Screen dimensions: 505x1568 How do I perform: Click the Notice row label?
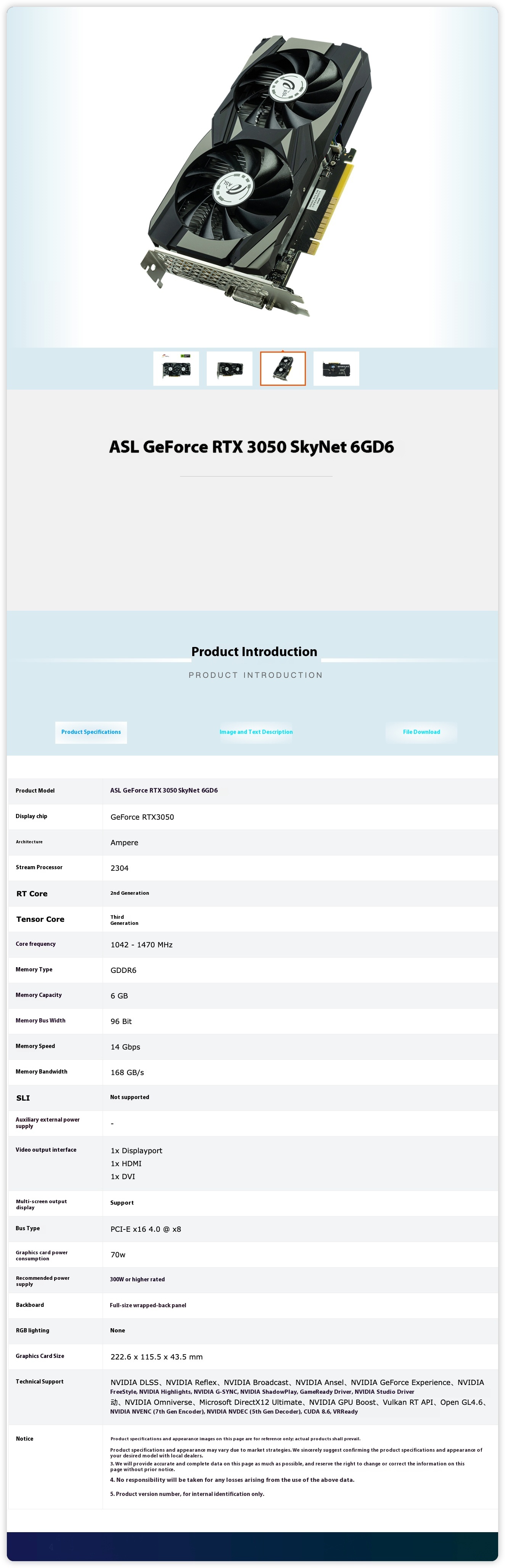click(24, 1438)
